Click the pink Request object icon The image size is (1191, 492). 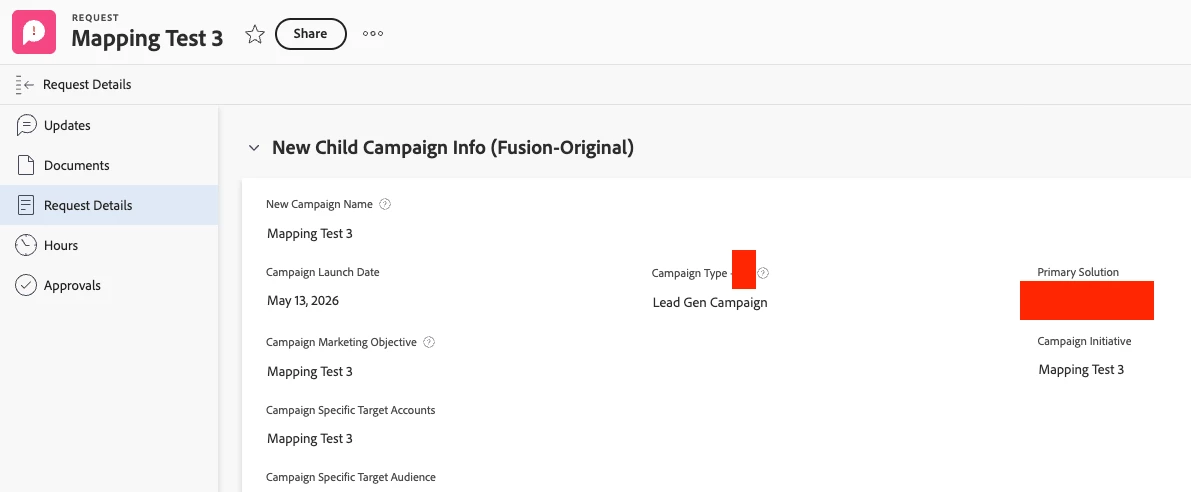[x=33, y=32]
